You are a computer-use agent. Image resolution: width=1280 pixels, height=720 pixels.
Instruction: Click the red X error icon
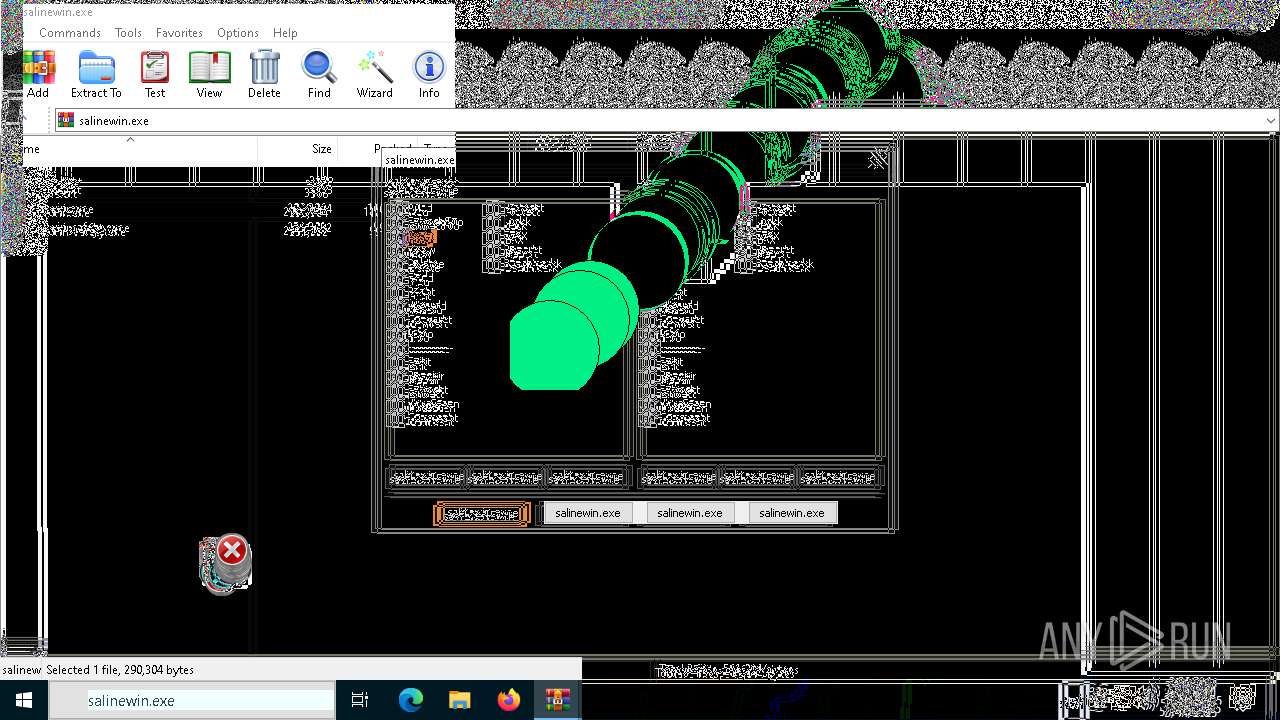pos(232,550)
